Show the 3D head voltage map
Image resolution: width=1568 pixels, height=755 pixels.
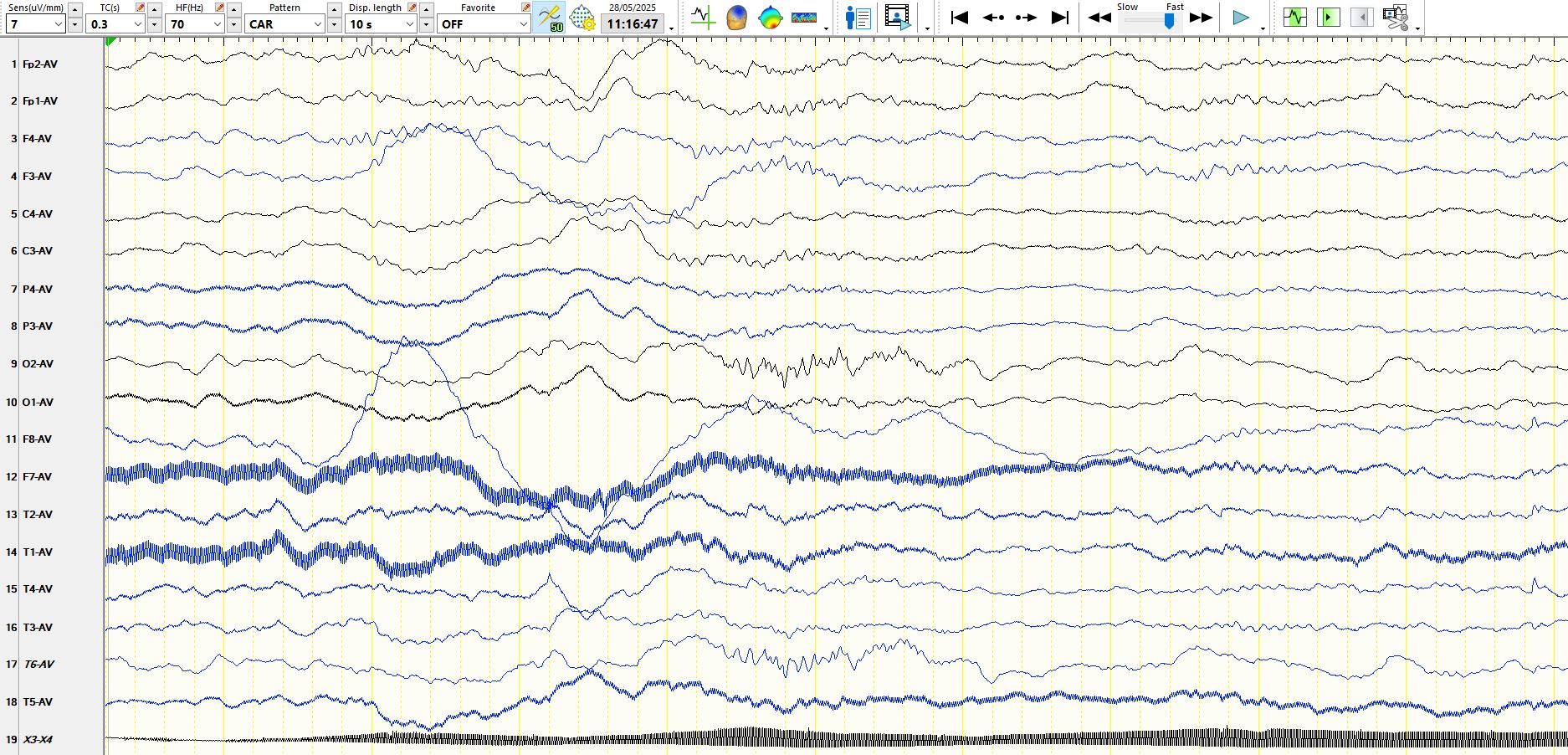[x=736, y=18]
